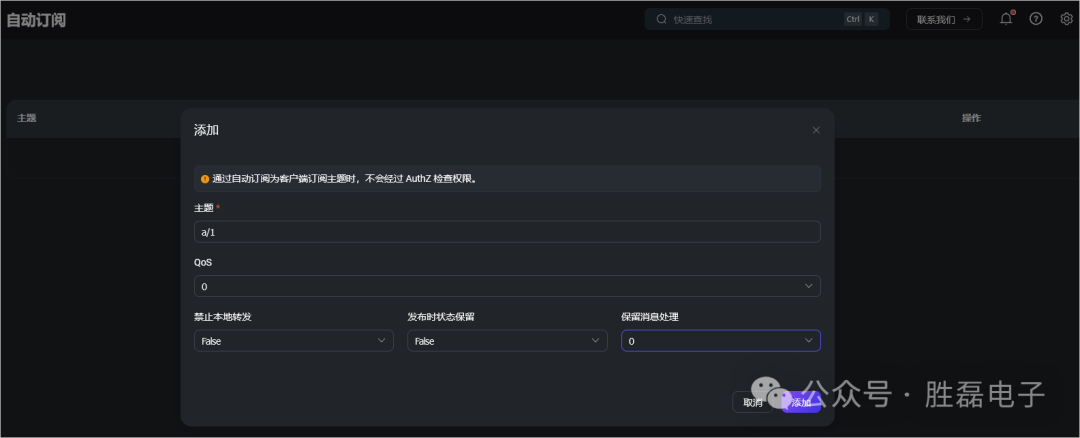Click the 取消 button
Viewport: 1080px width, 438px height.
pyautogui.click(x=753, y=402)
